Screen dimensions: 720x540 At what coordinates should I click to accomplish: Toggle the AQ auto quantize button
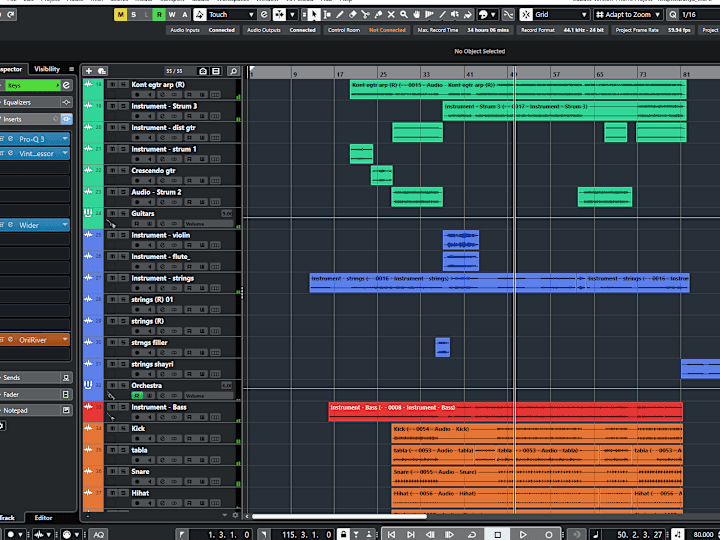click(99, 534)
